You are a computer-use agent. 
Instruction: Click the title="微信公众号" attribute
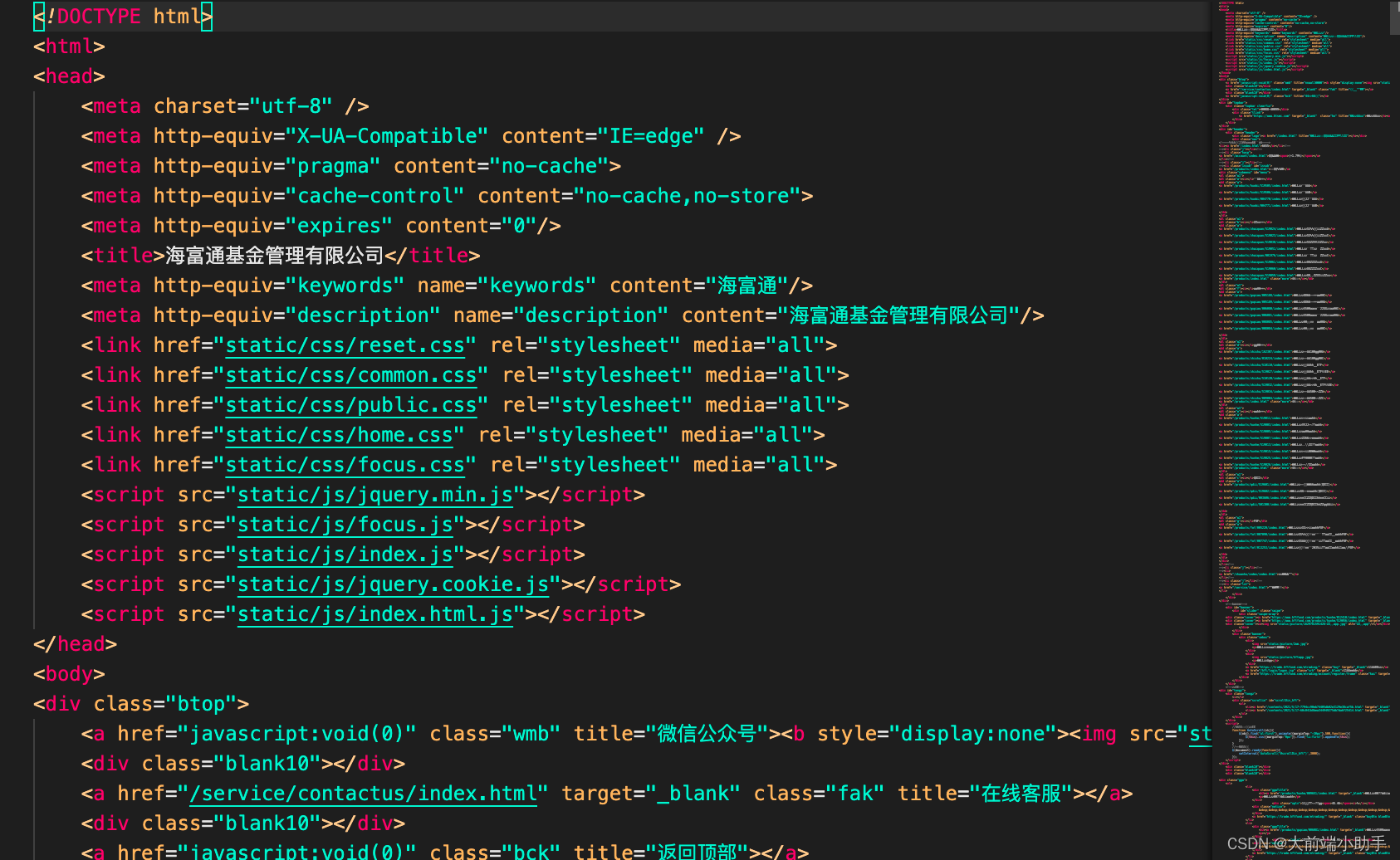tap(672, 734)
